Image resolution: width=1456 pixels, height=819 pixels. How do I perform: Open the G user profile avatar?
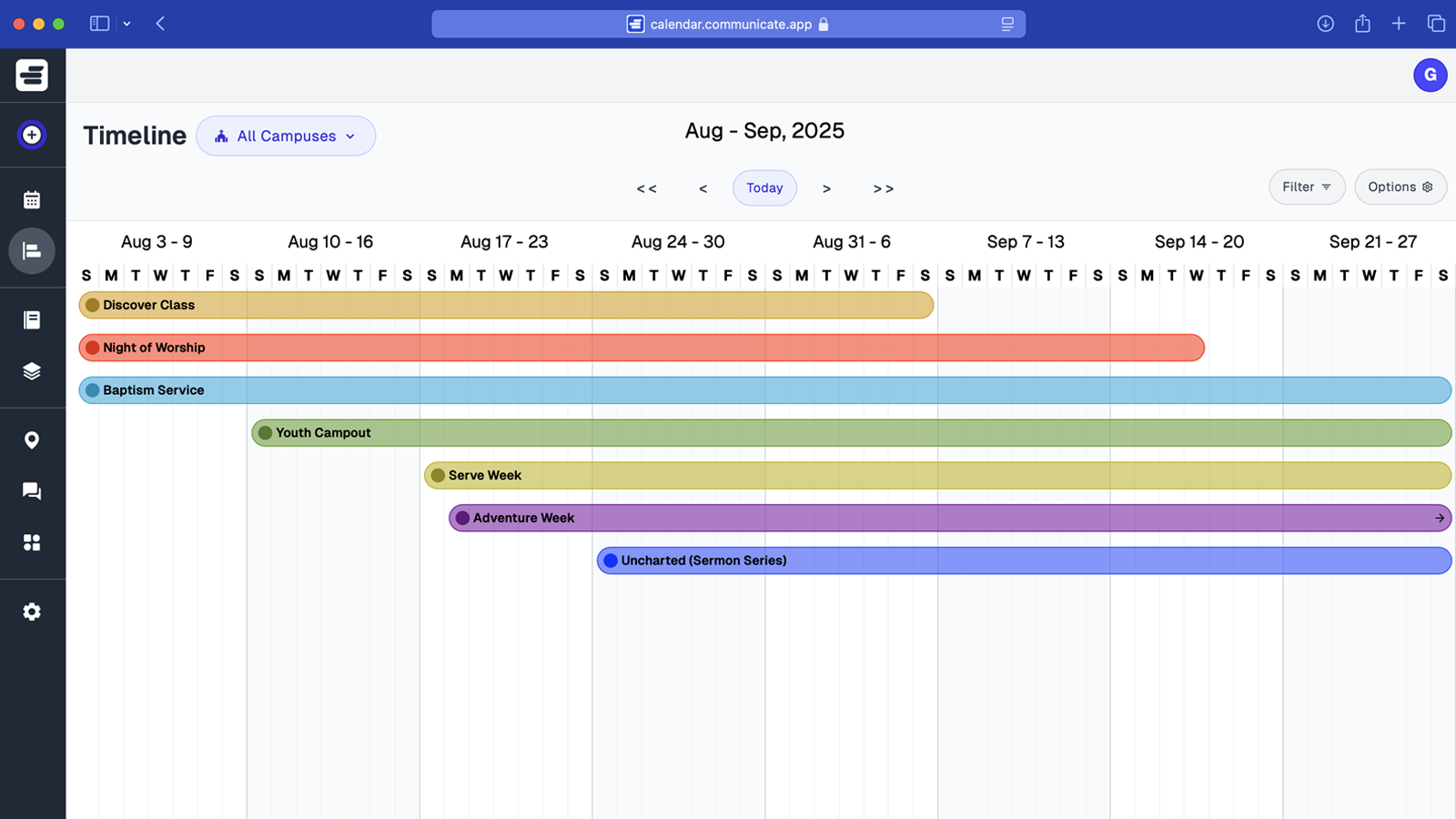tap(1430, 75)
